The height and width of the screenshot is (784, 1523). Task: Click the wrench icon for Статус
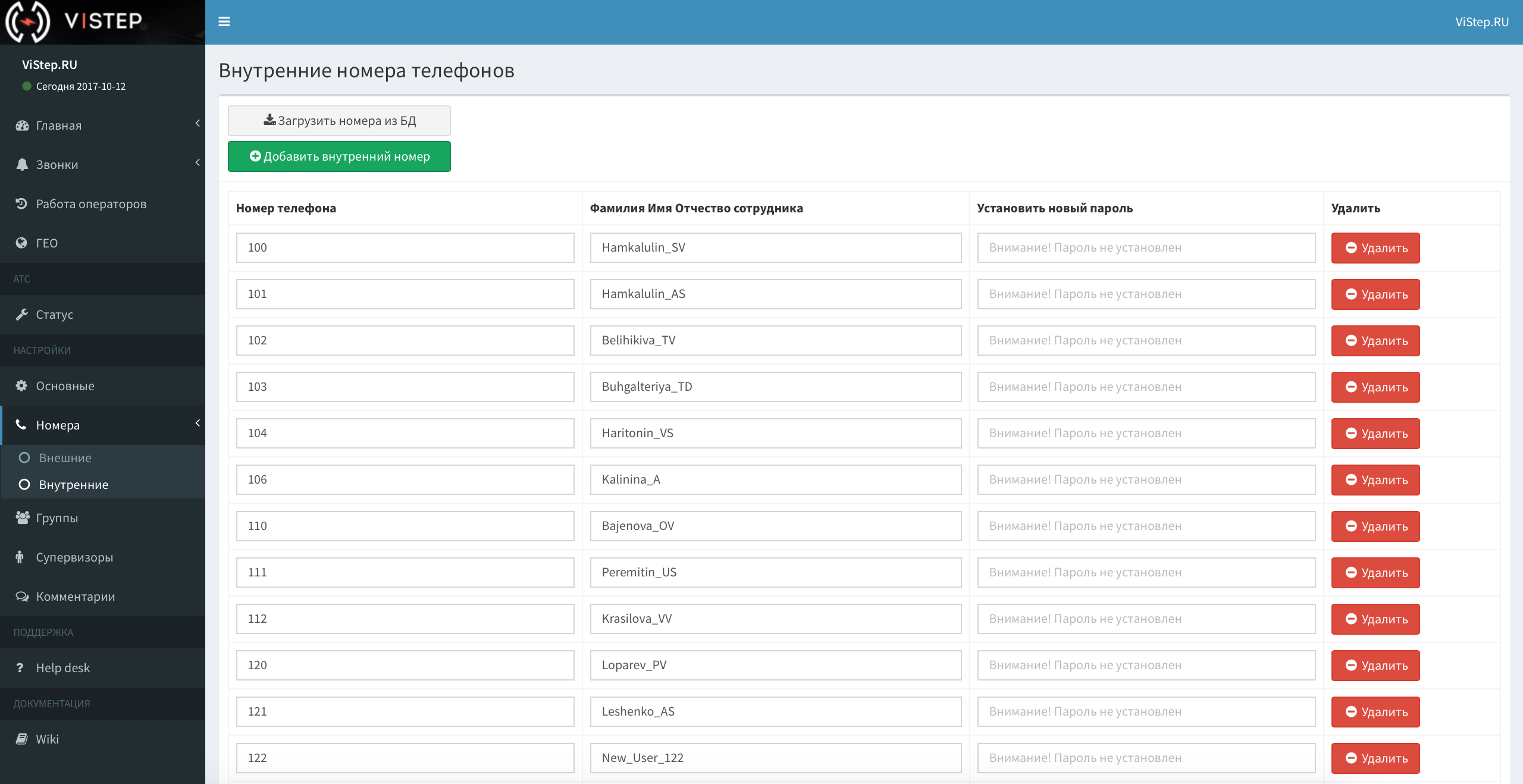[x=22, y=314]
